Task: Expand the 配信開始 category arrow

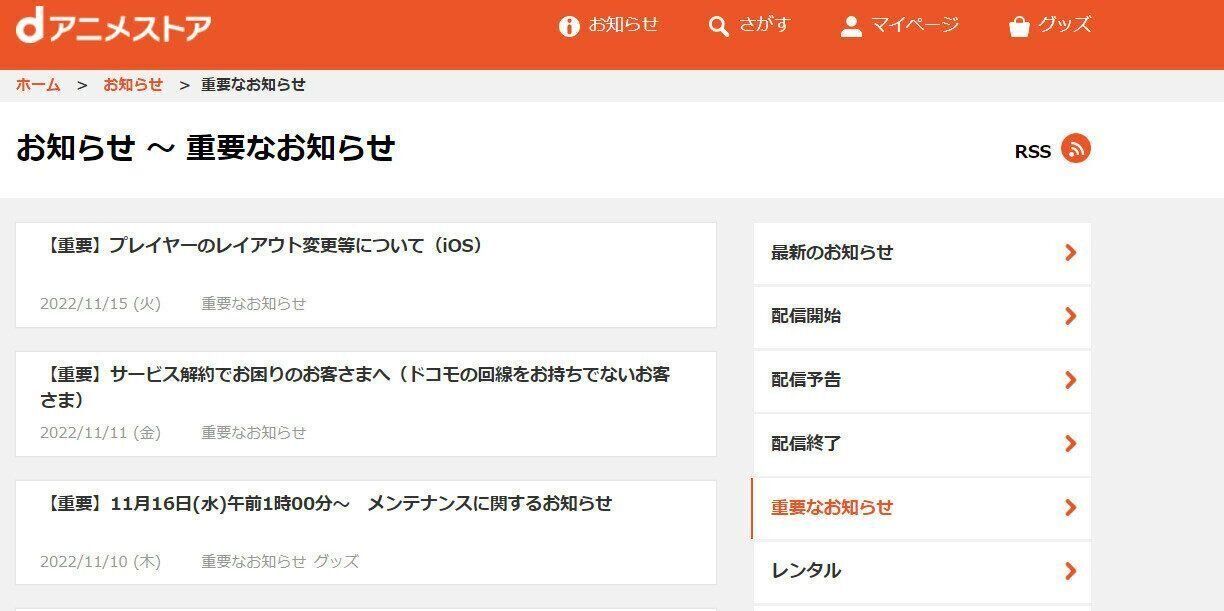Action: pos(1071,317)
